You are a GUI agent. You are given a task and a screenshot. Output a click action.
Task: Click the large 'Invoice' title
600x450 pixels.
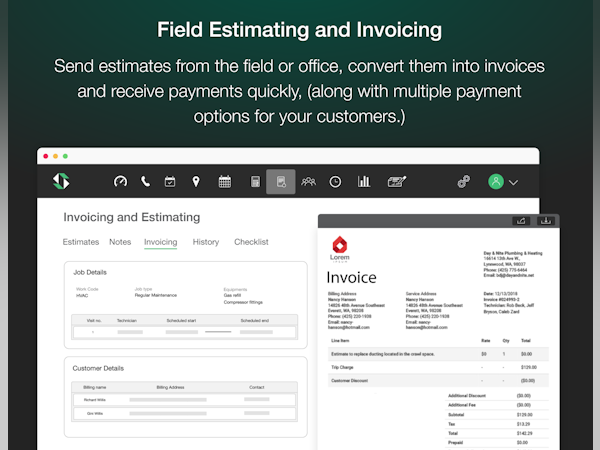[351, 277]
